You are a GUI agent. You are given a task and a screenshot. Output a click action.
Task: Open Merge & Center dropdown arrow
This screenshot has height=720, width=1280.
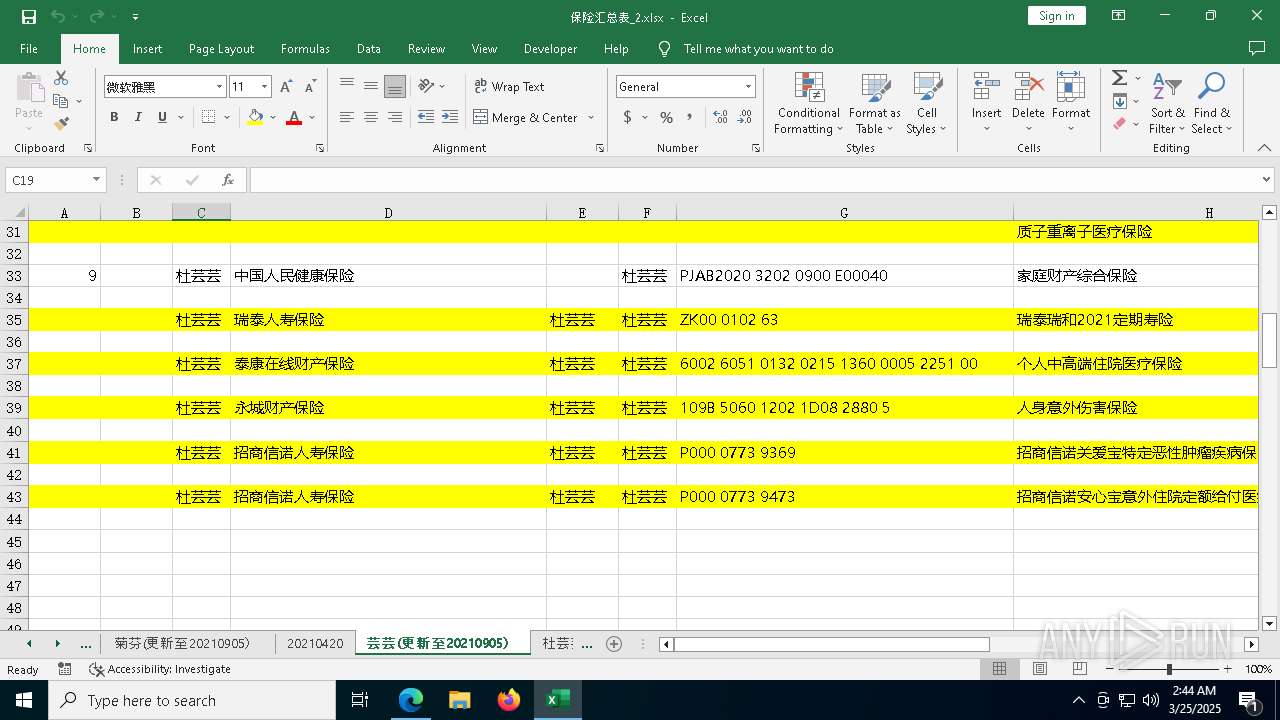coord(591,118)
